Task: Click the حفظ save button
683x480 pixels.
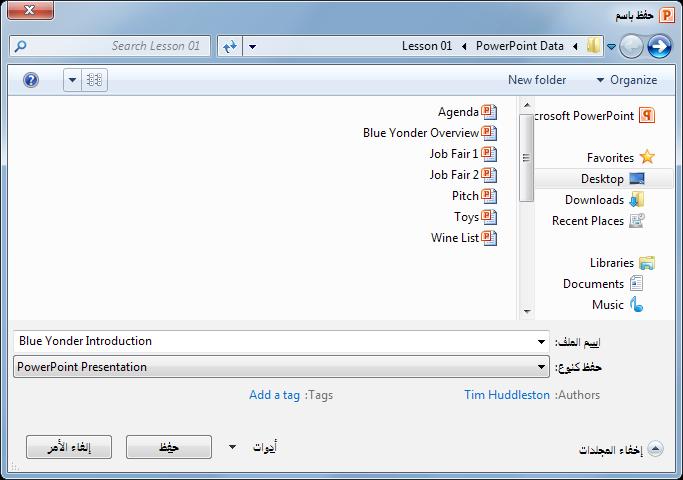Action: tap(169, 447)
